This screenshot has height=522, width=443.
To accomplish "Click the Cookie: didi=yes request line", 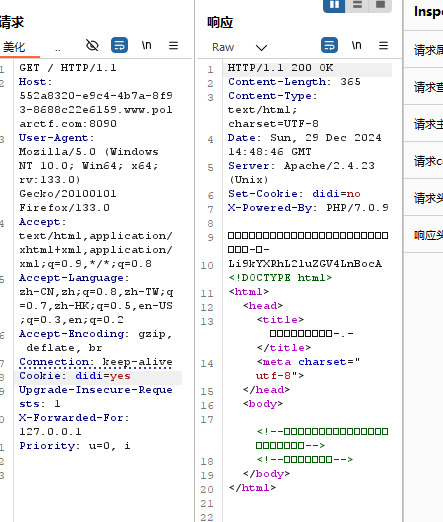I will (75, 376).
